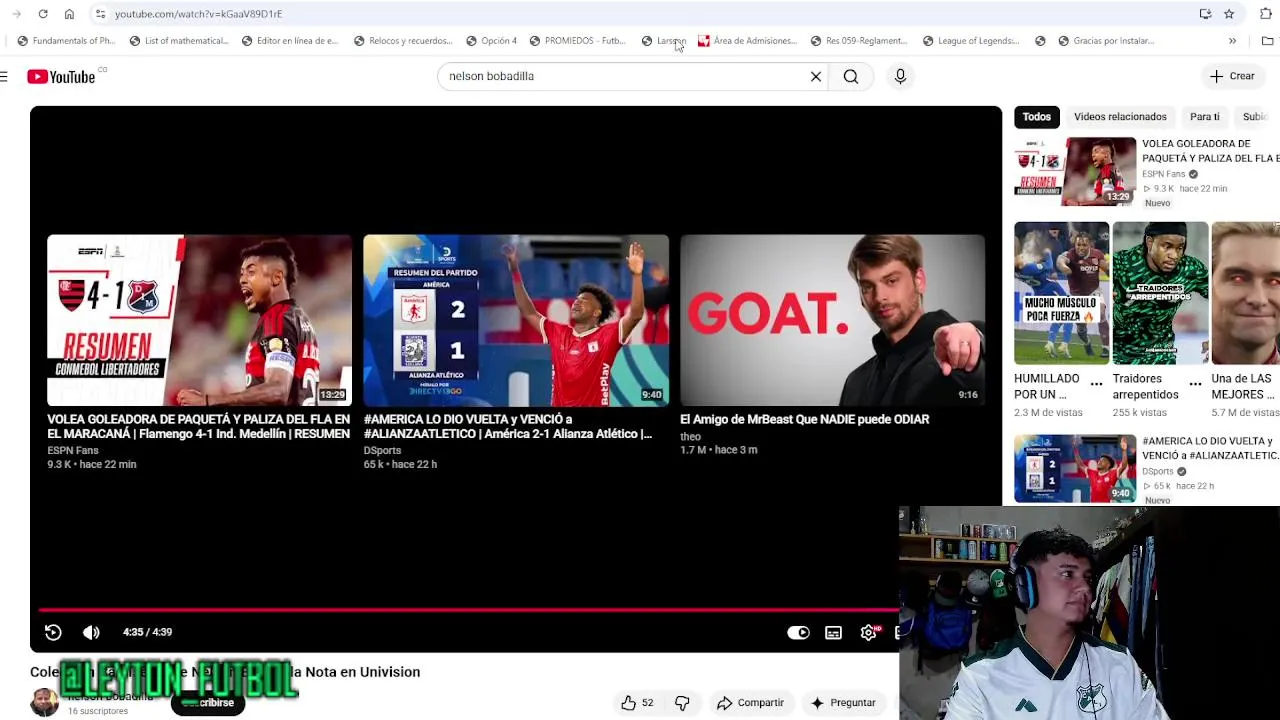Open theo channel under GOAT video

pyautogui.click(x=690, y=436)
